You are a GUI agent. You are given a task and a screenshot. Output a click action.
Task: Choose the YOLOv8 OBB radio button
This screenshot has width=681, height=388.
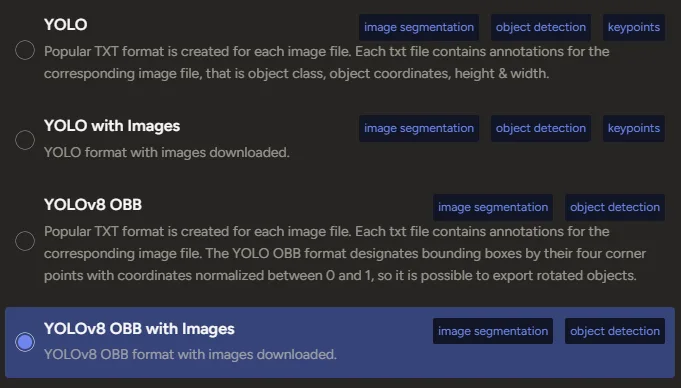tap(25, 241)
